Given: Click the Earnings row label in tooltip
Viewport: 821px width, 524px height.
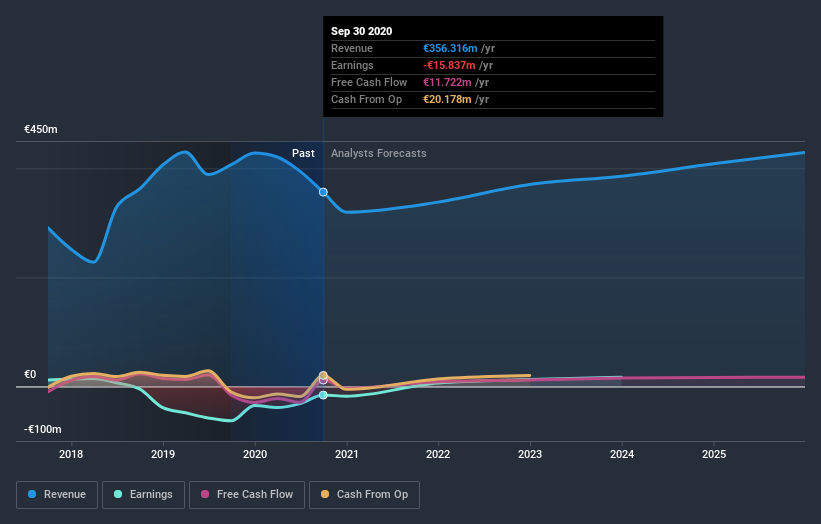Looking at the screenshot, I should click(352, 65).
